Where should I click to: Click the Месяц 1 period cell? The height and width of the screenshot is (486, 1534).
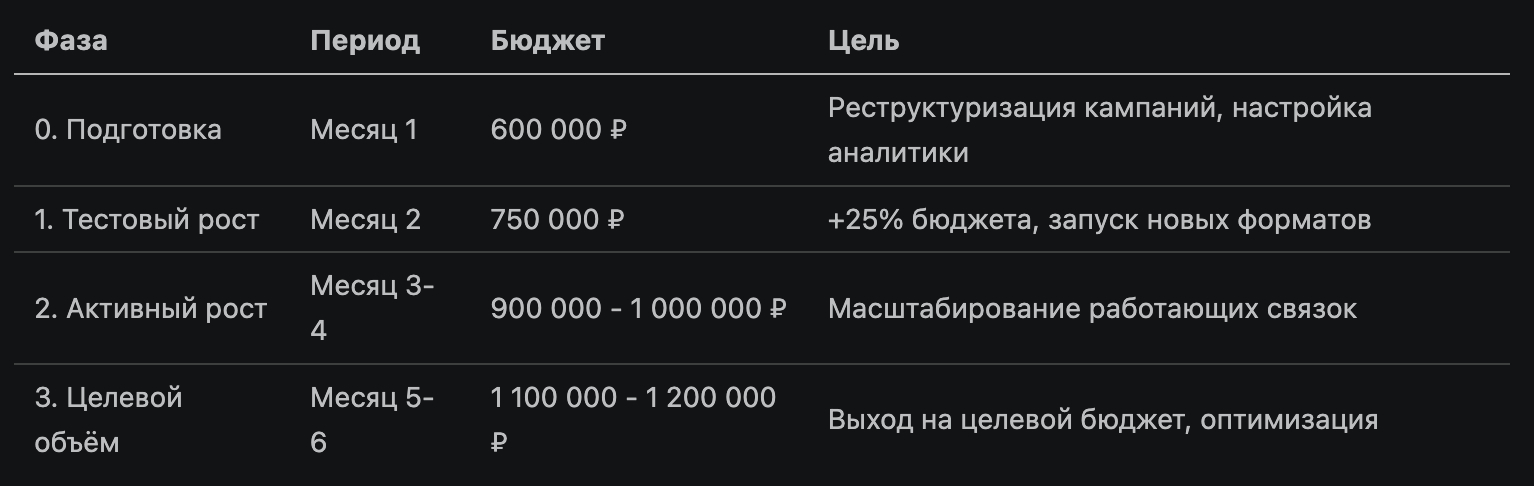pyautogui.click(x=364, y=130)
